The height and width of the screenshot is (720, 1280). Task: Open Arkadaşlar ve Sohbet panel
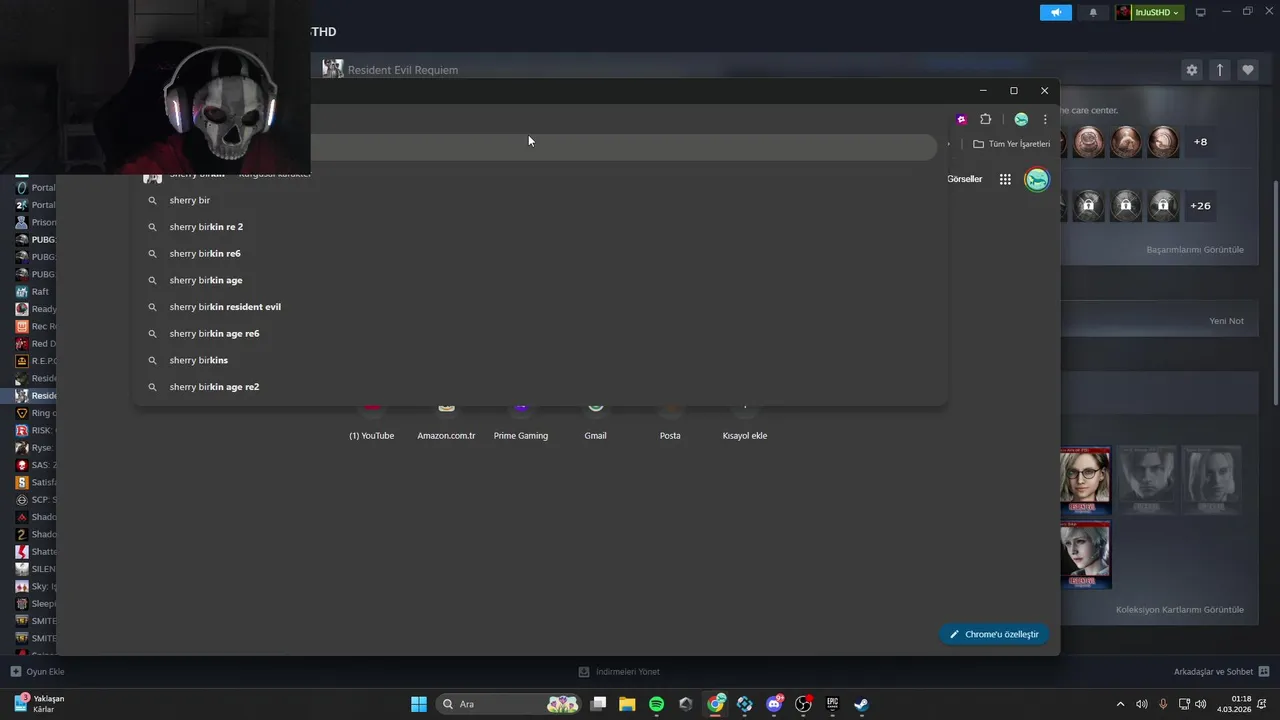(1221, 672)
